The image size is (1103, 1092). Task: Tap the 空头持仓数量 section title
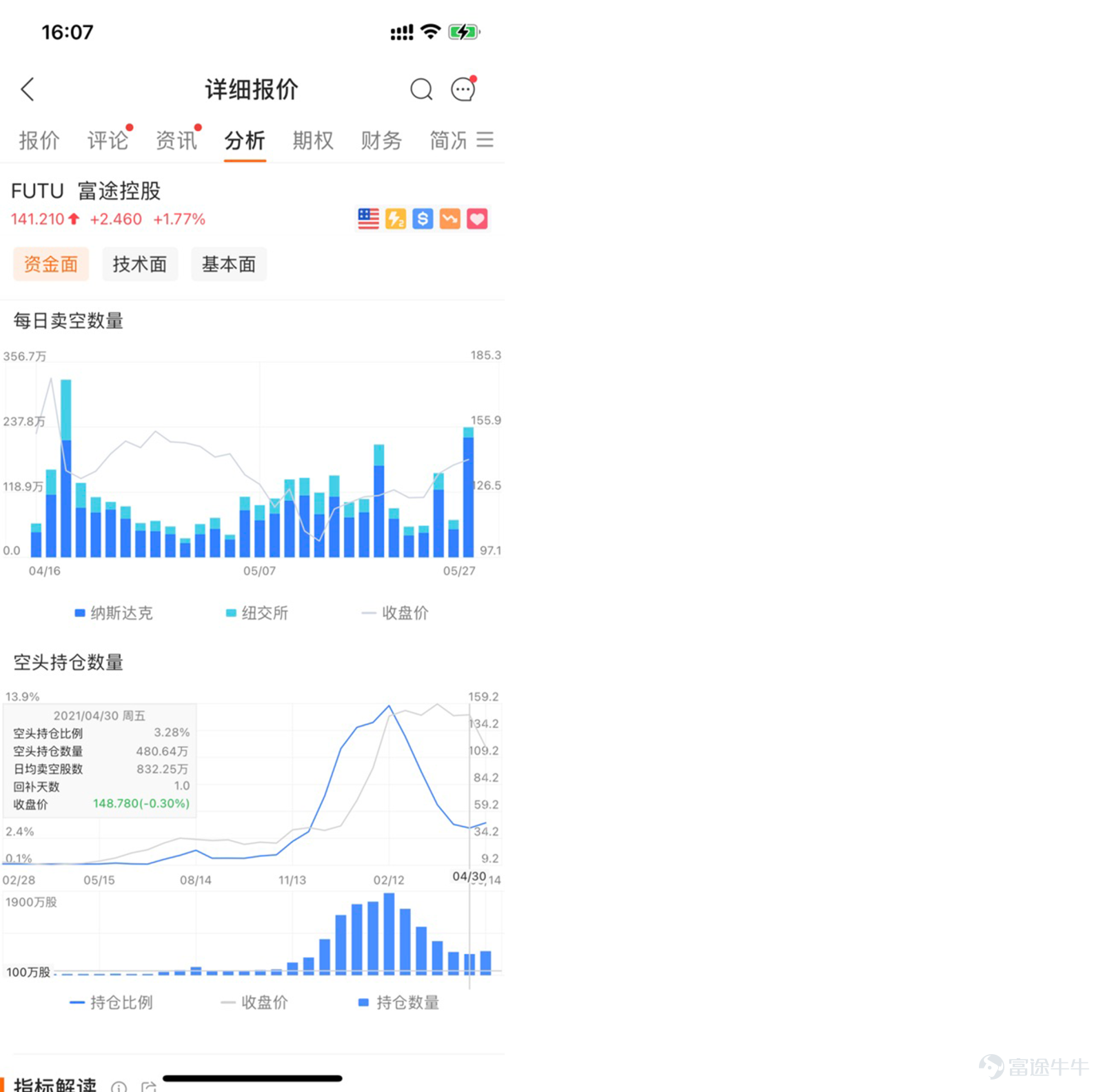[x=68, y=663]
